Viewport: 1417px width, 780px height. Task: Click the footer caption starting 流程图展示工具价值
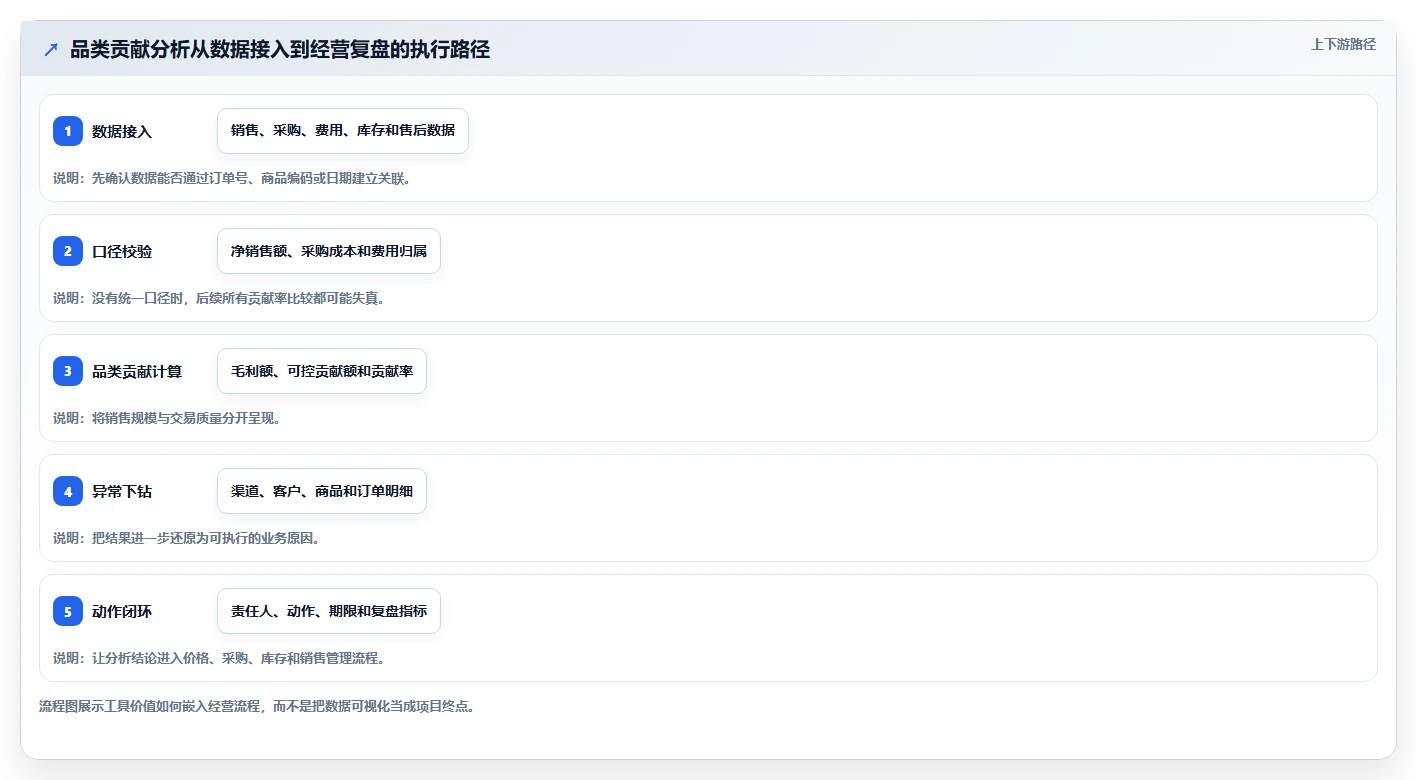pos(257,706)
